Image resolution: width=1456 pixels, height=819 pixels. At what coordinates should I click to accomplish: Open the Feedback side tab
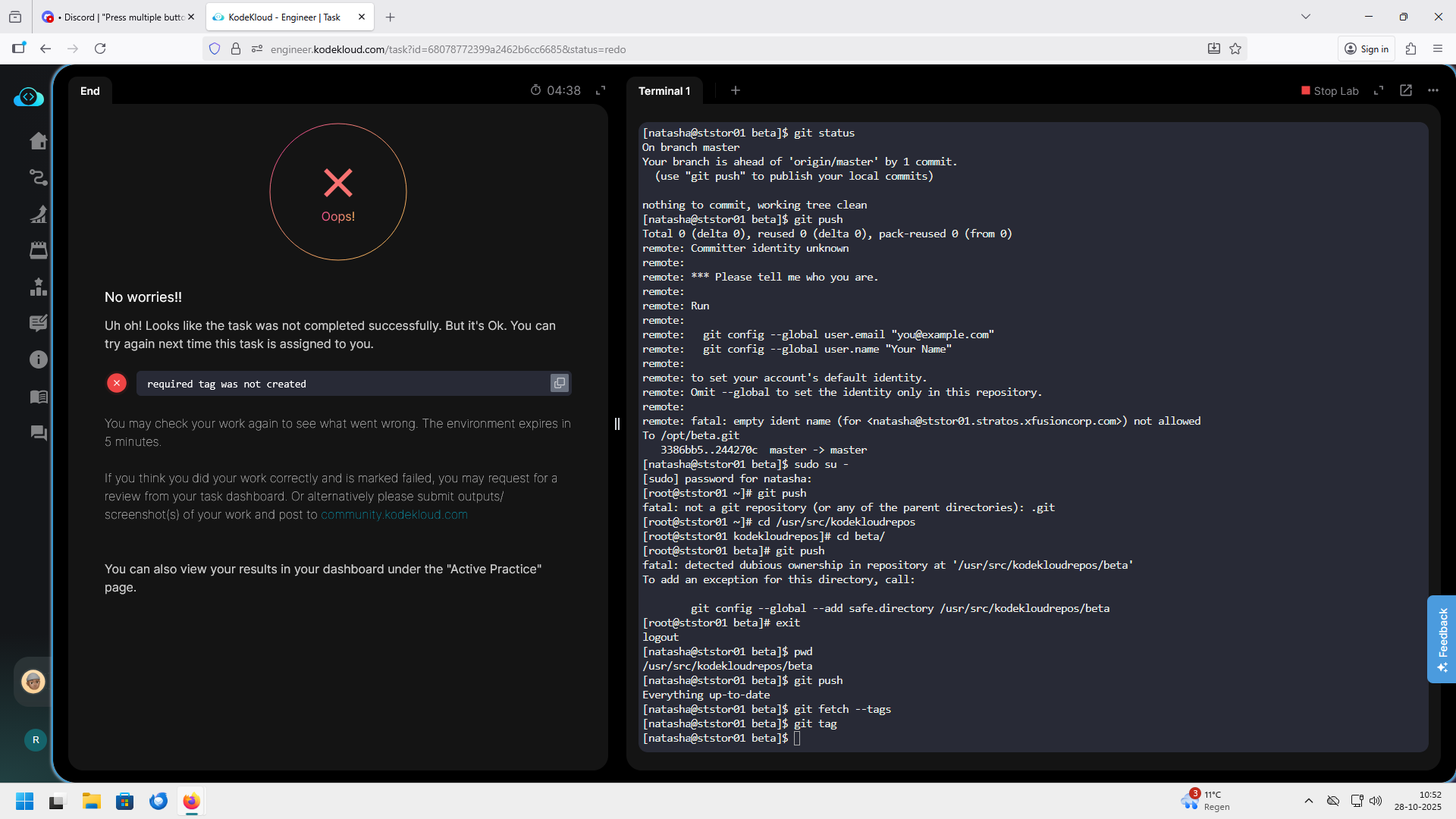[1442, 639]
